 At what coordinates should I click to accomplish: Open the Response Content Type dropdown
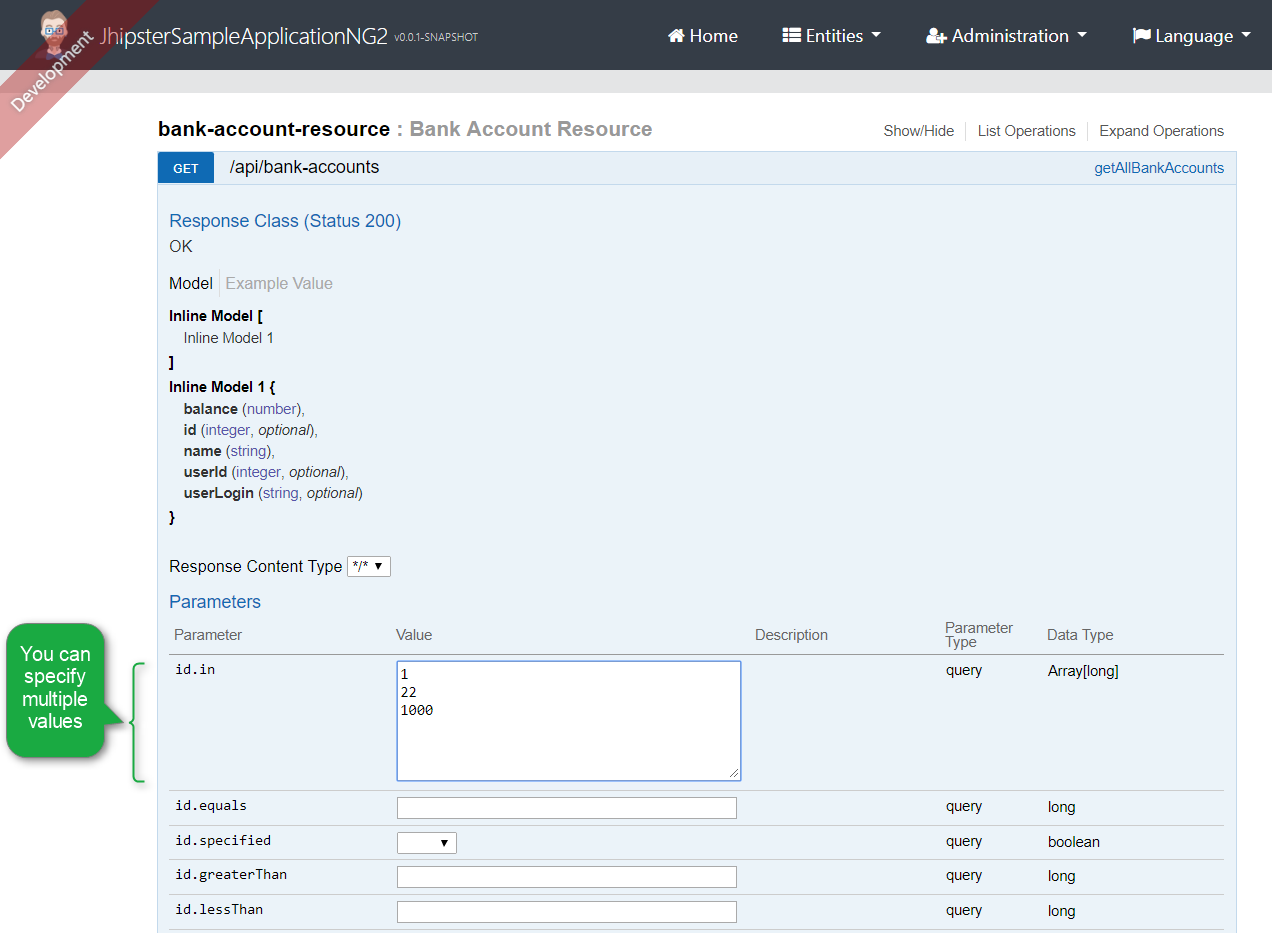(x=368, y=566)
